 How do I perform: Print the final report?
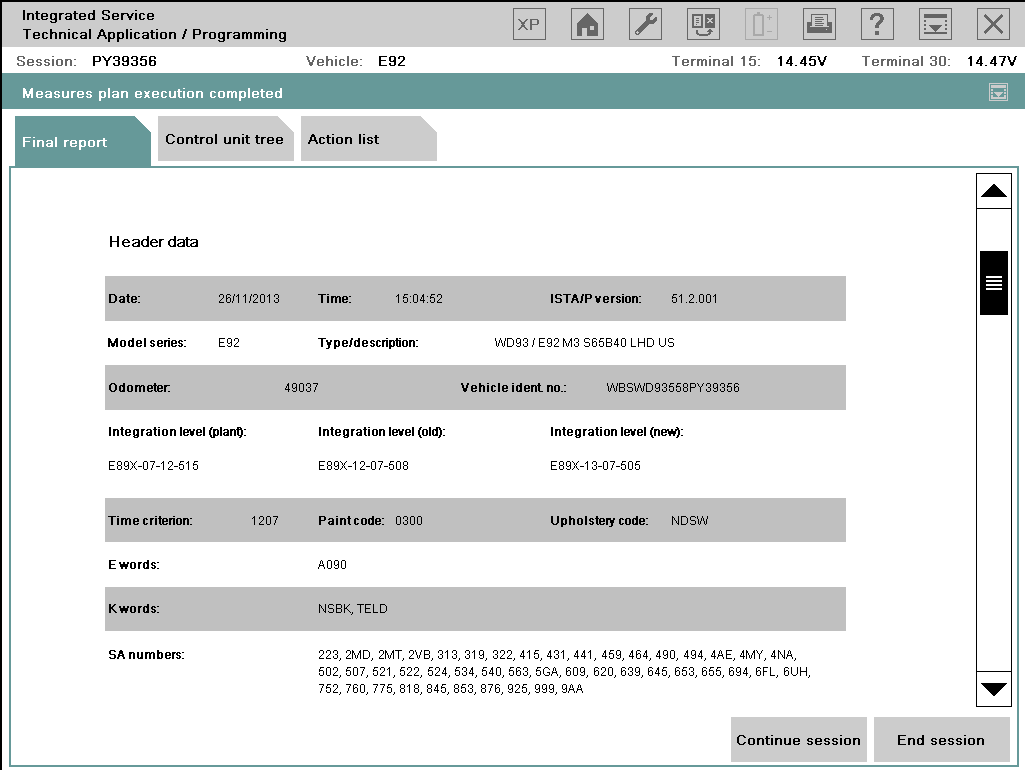click(x=819, y=24)
